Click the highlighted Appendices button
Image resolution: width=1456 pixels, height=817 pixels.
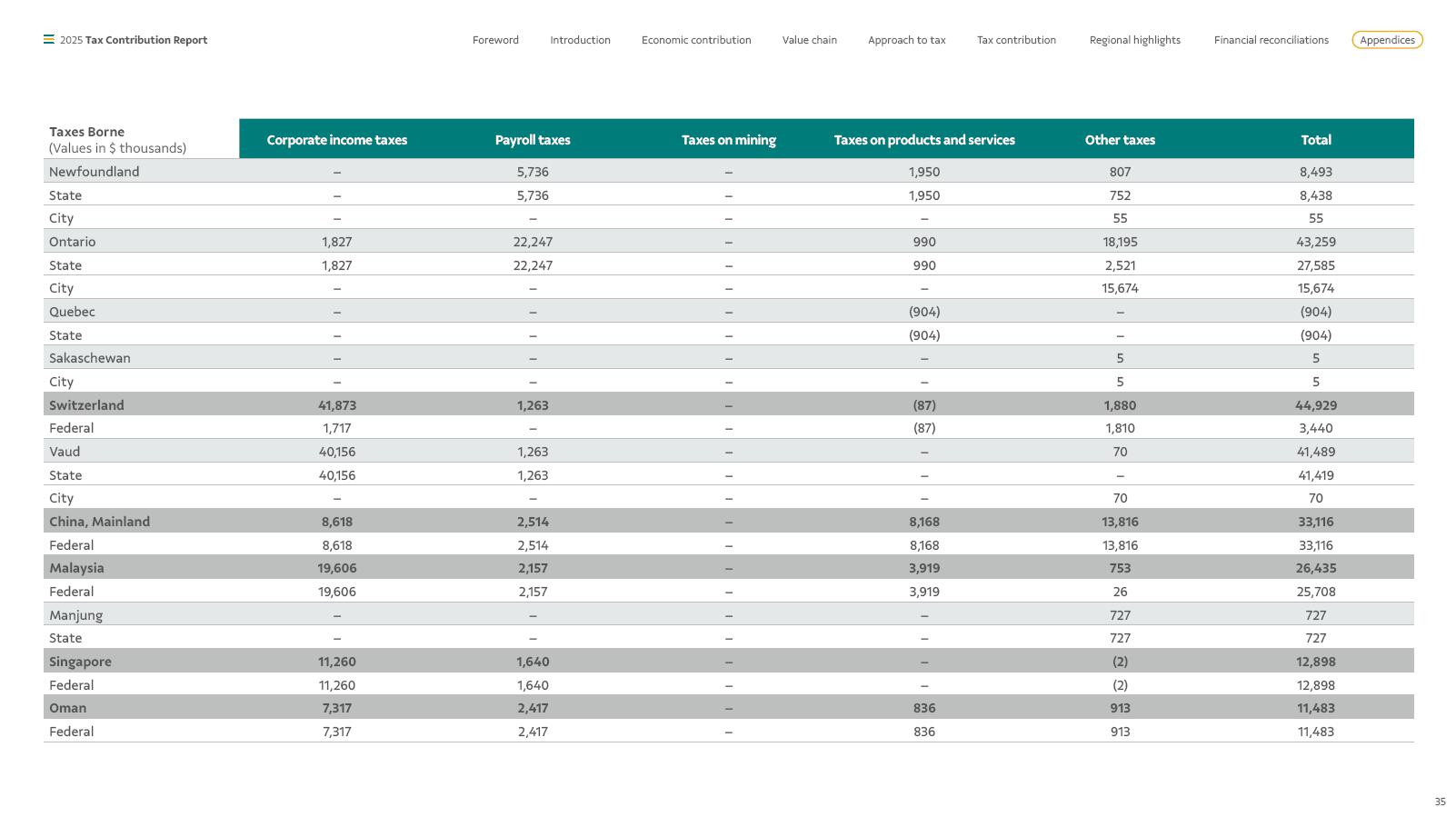1387,40
